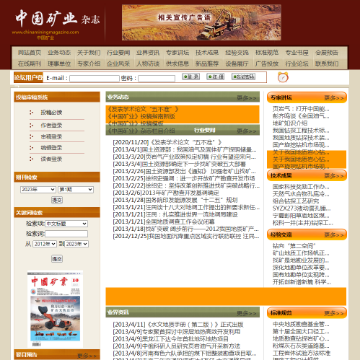Viewport: 360px width, 360px height.
Task: Open the 编辑登录 link
Action: (x=51, y=148)
